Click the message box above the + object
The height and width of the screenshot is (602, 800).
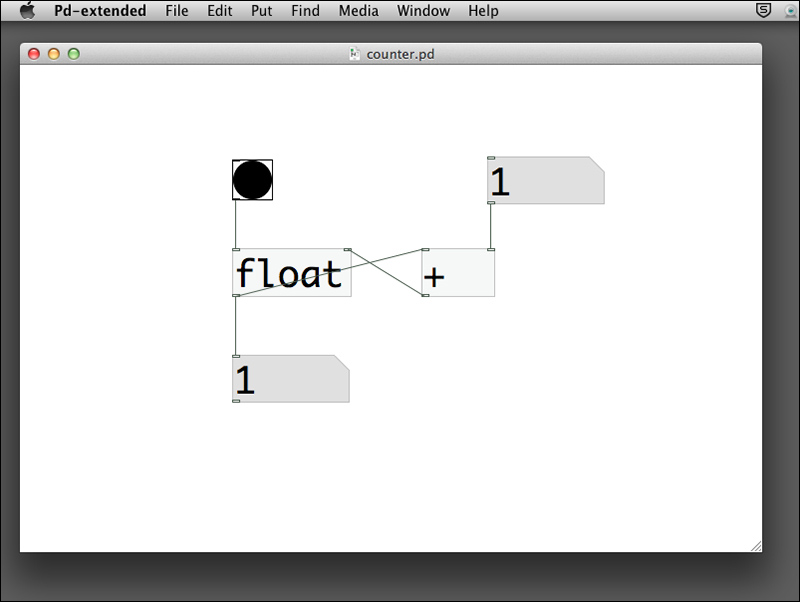545,181
